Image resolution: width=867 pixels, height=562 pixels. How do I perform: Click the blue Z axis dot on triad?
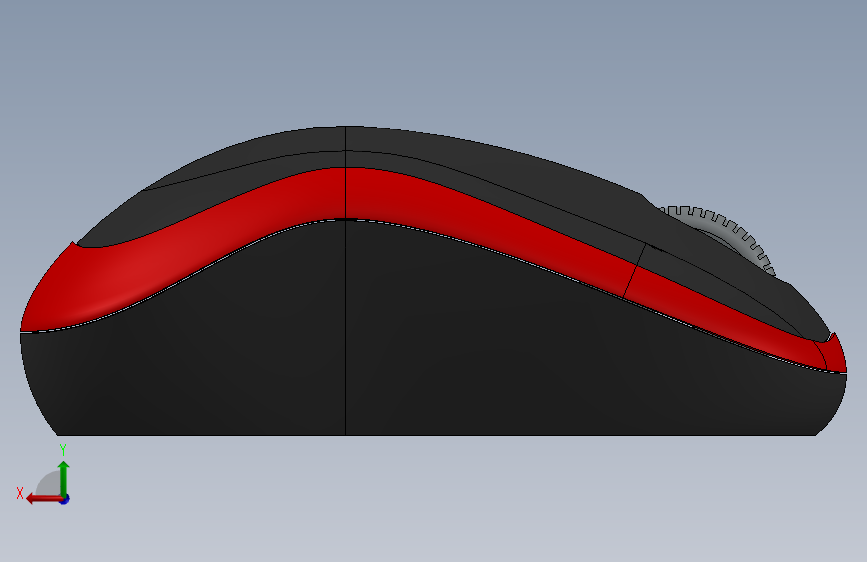point(65,500)
